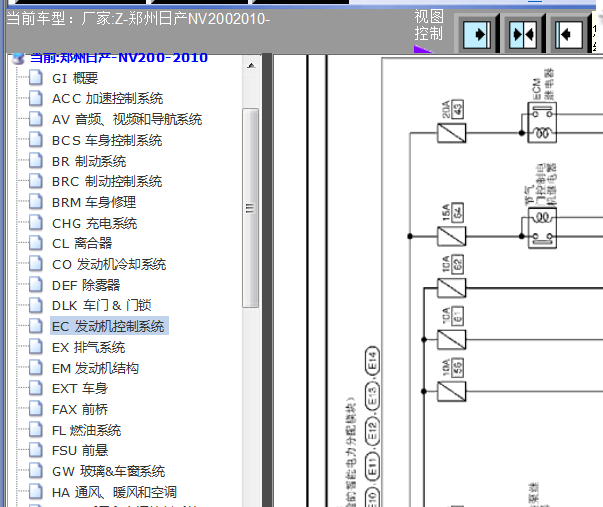Click the page icon beside FL 燃油系统
603x507 pixels.
click(36, 429)
